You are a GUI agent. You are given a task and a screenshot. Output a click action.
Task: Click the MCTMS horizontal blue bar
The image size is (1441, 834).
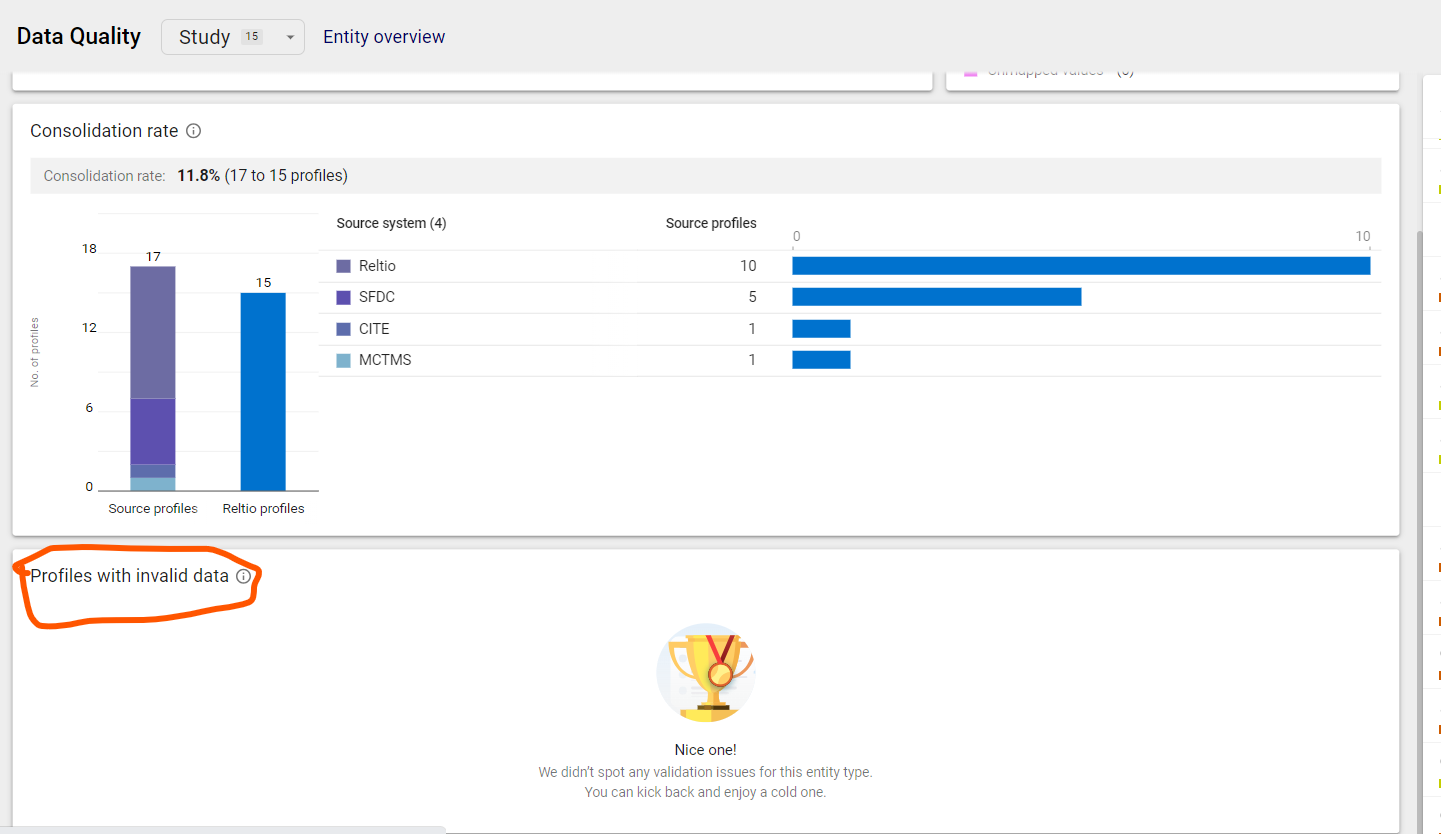[821, 359]
